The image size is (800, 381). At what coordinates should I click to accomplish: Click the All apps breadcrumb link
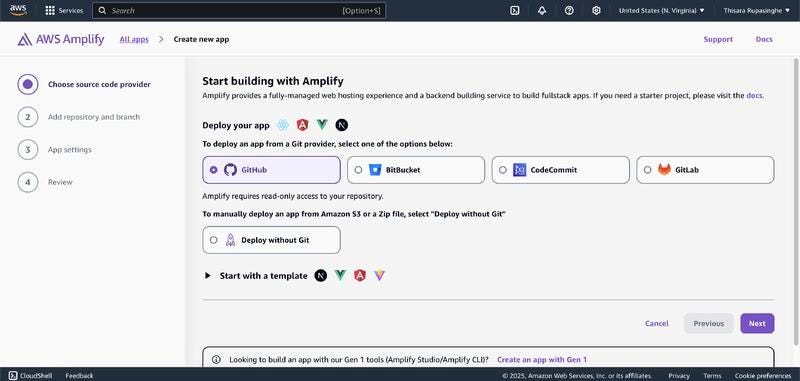[x=134, y=39]
